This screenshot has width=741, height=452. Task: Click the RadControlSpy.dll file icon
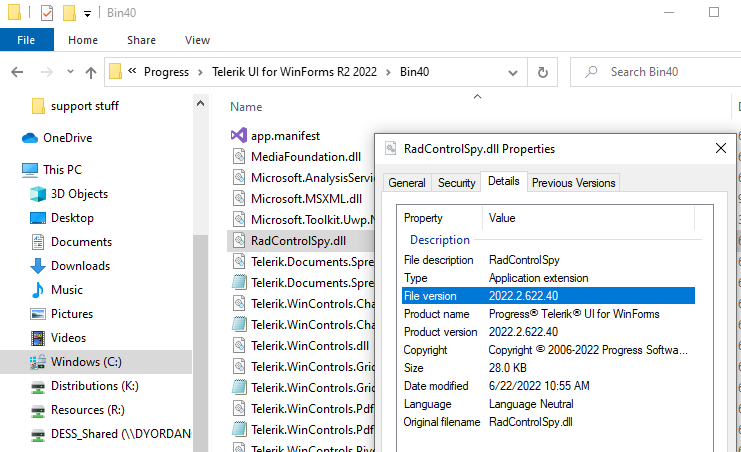pos(239,241)
